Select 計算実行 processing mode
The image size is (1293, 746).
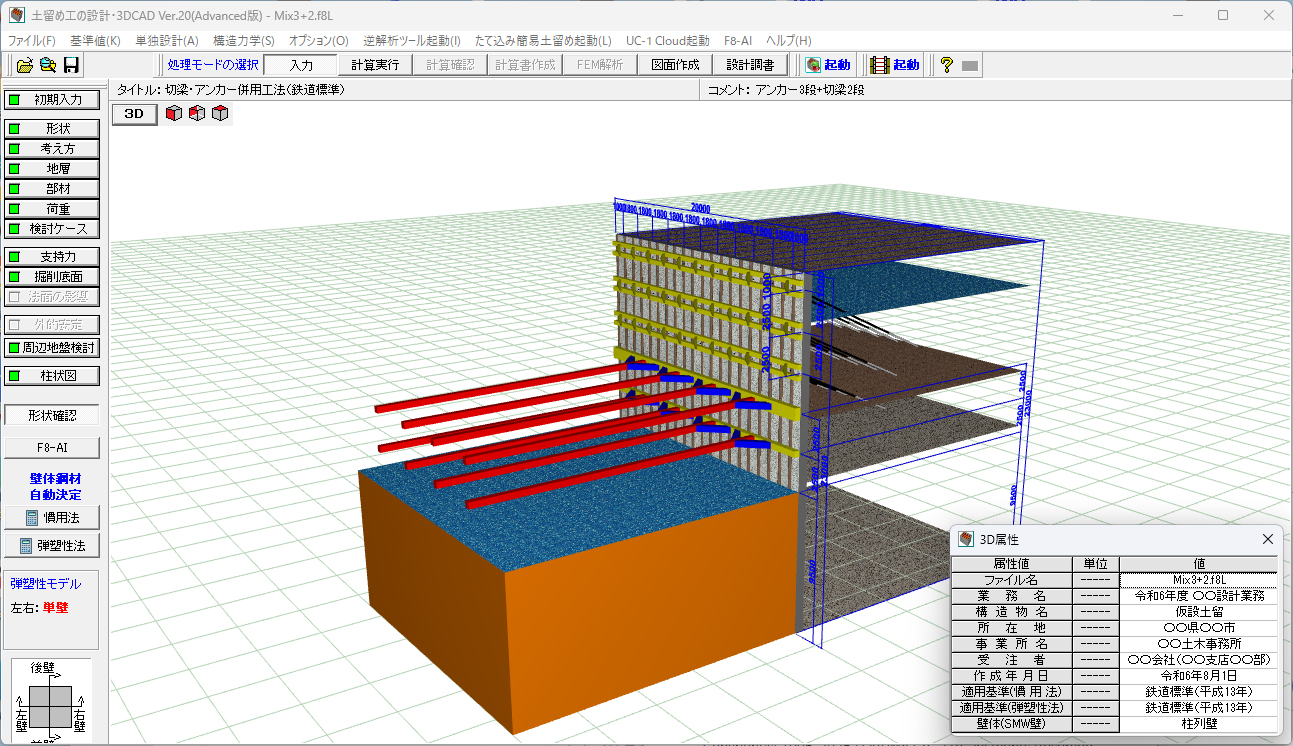coord(375,65)
